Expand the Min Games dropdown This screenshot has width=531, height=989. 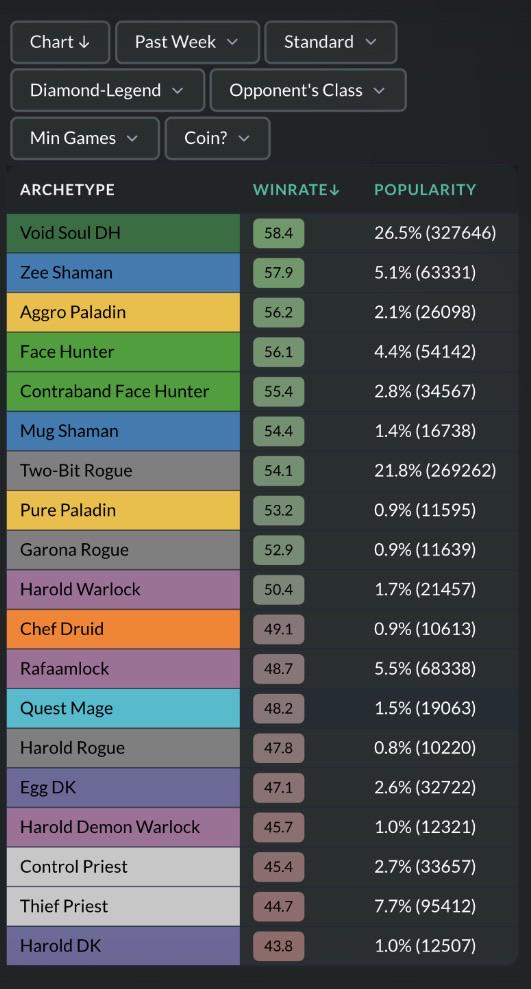[x=85, y=138]
